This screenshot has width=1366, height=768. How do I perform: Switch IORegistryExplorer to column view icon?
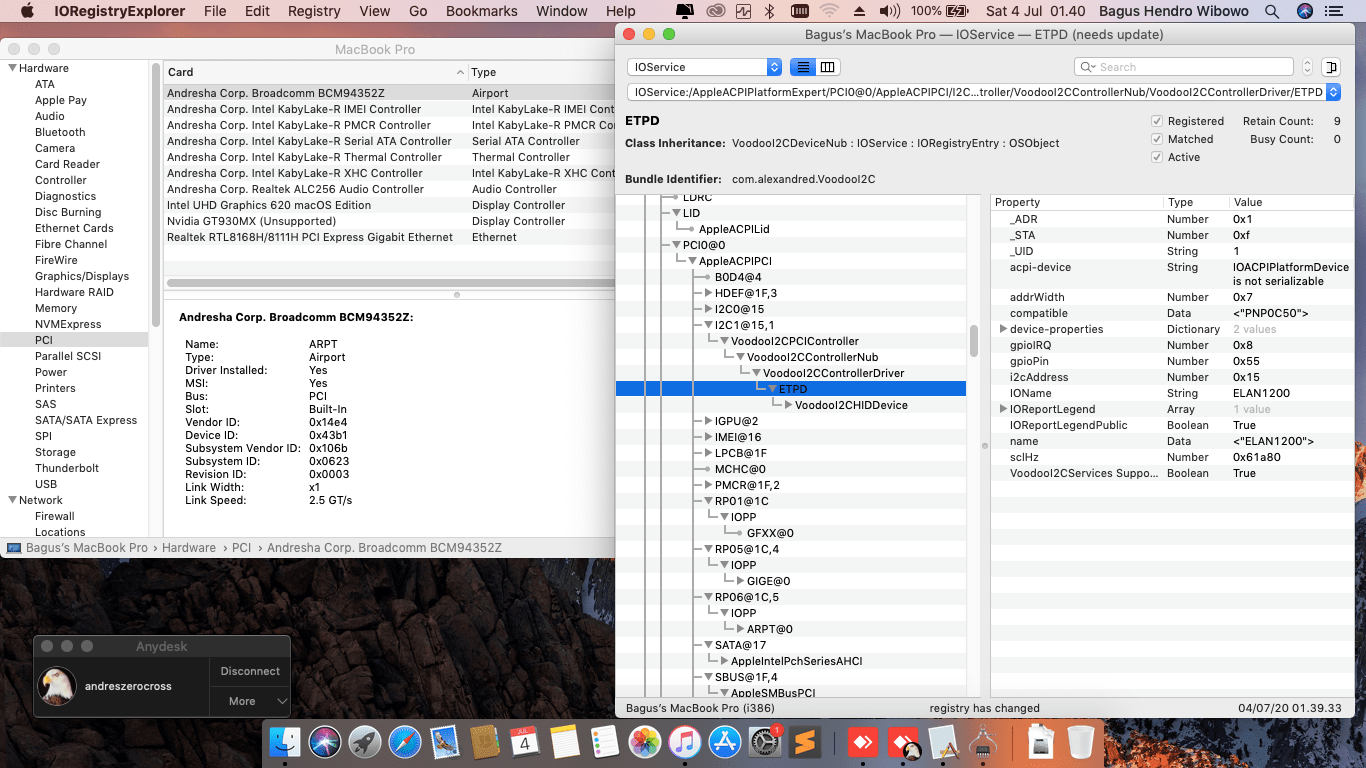[x=828, y=67]
